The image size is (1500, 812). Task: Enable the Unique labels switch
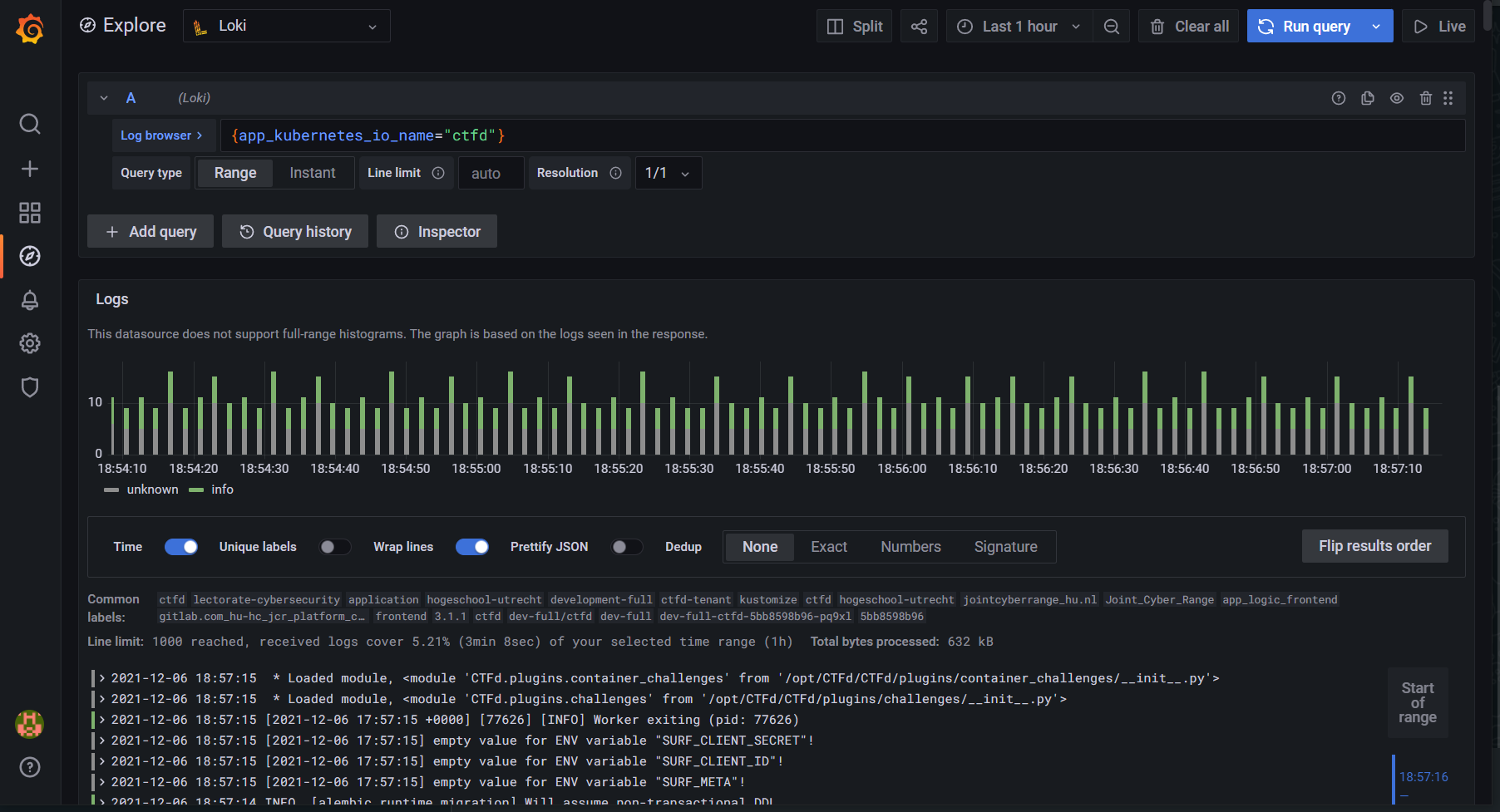point(335,547)
